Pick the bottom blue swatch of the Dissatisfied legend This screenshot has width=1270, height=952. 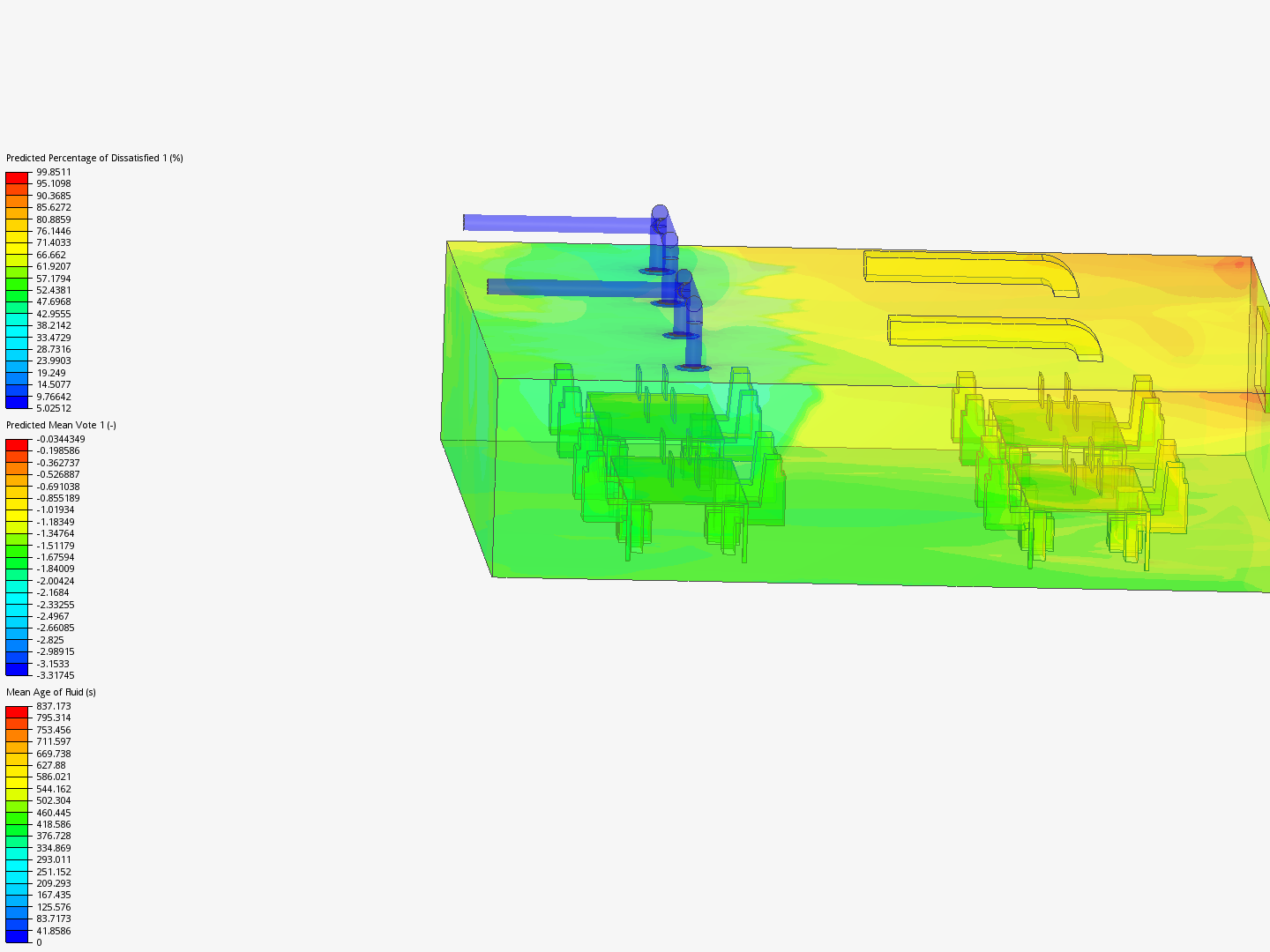pos(18,402)
